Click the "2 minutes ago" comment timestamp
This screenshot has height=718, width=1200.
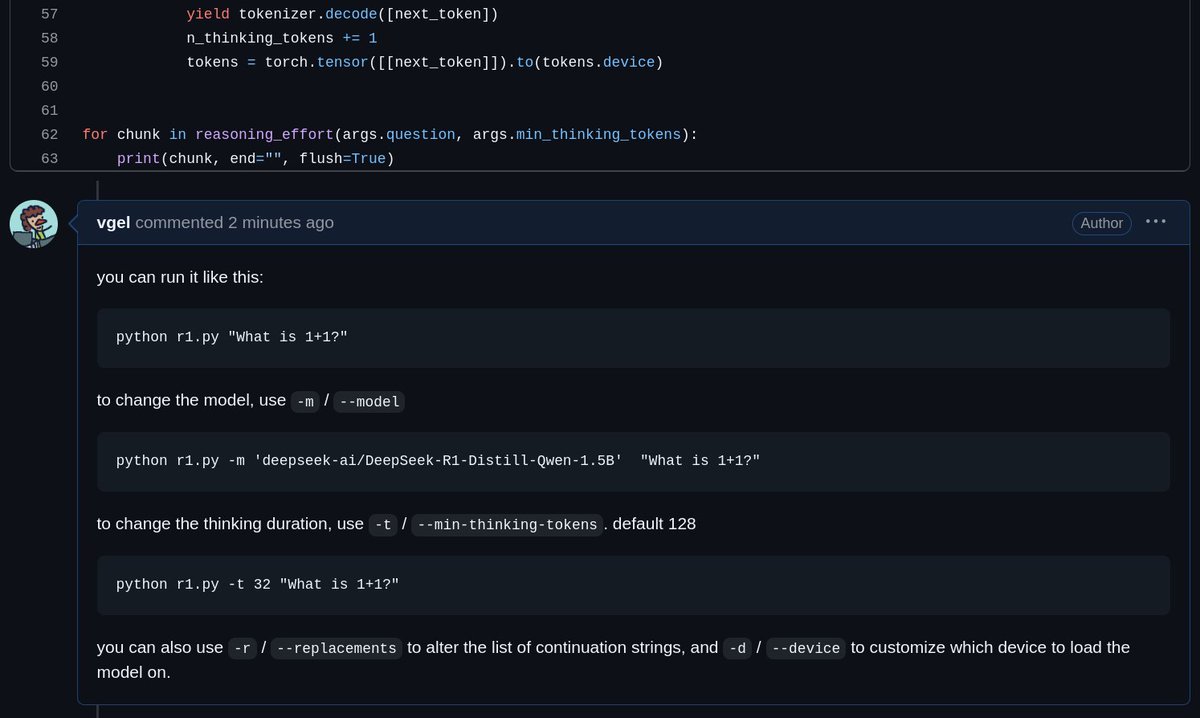pyautogui.click(x=280, y=223)
